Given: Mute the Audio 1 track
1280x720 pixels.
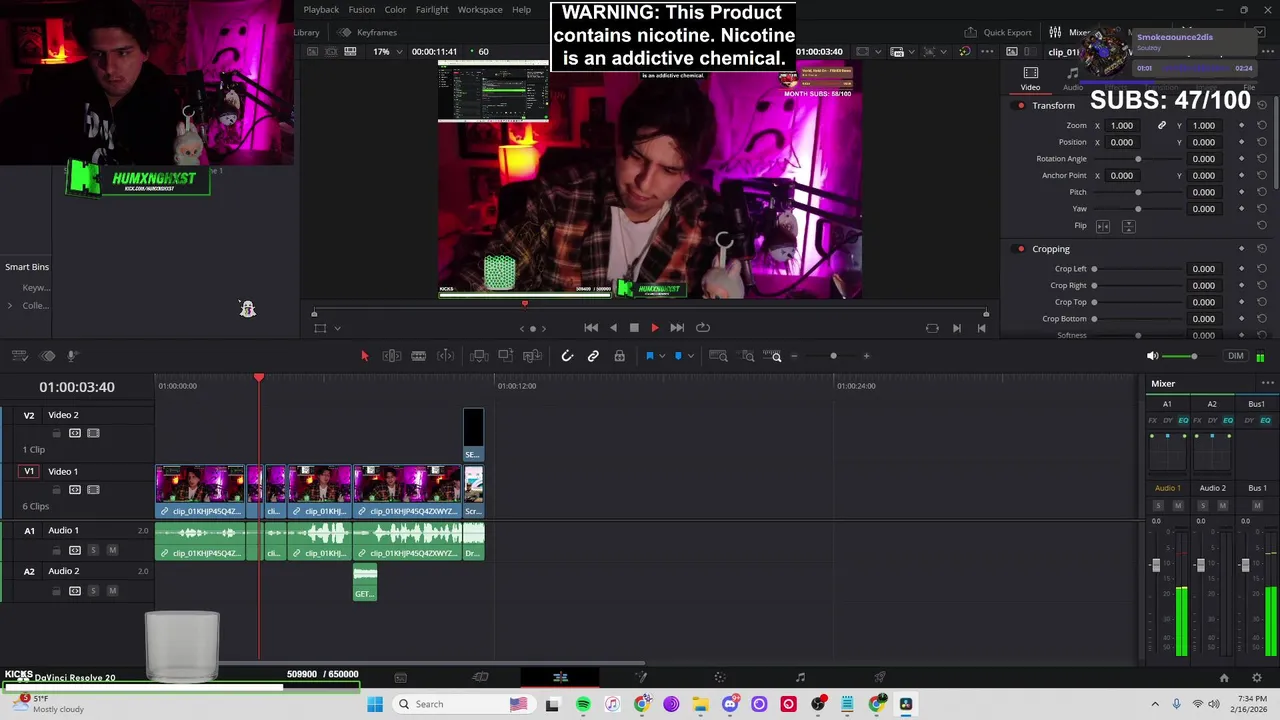Looking at the screenshot, I should coord(112,550).
